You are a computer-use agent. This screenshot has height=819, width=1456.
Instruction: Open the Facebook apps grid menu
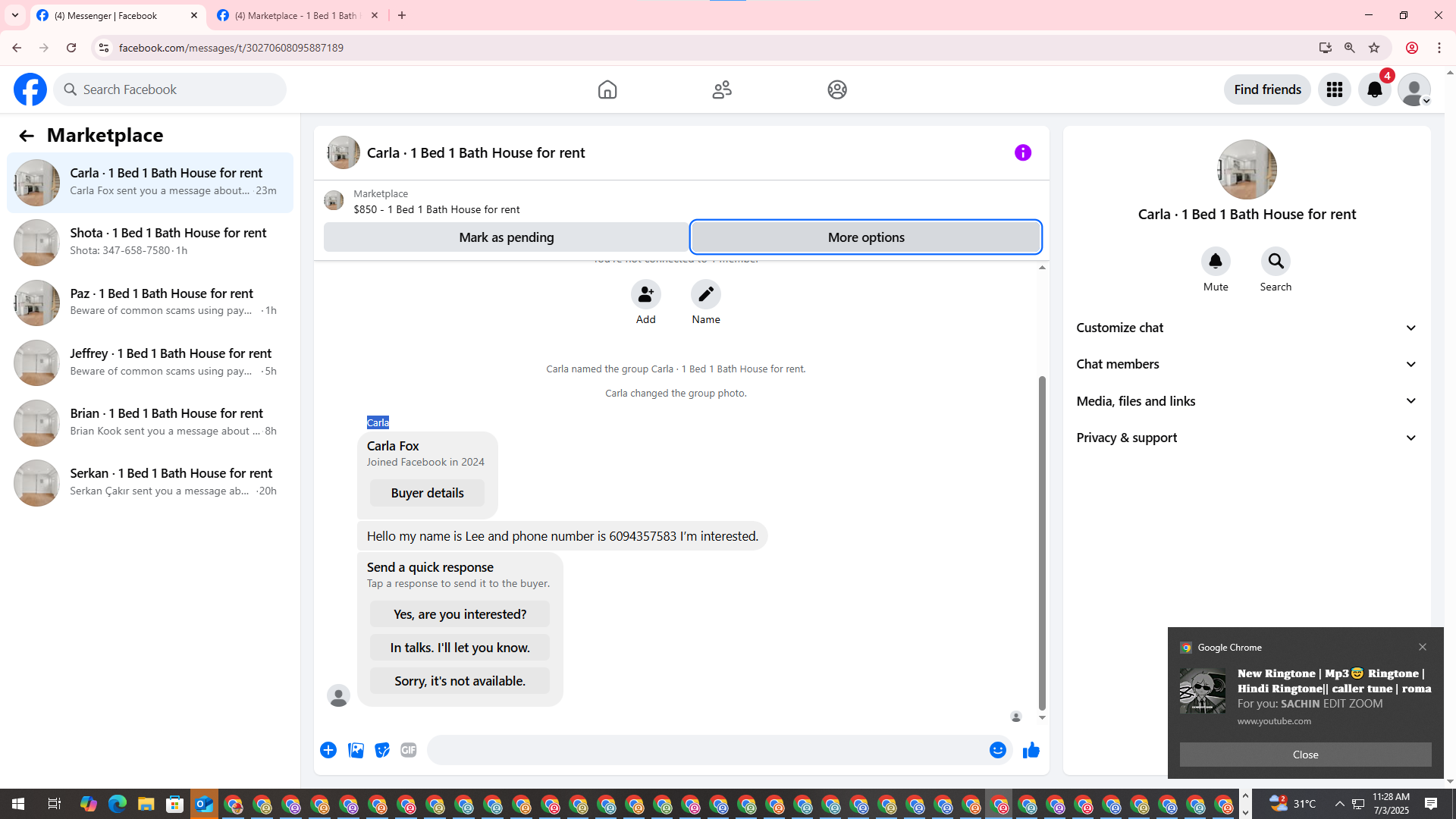point(1334,89)
